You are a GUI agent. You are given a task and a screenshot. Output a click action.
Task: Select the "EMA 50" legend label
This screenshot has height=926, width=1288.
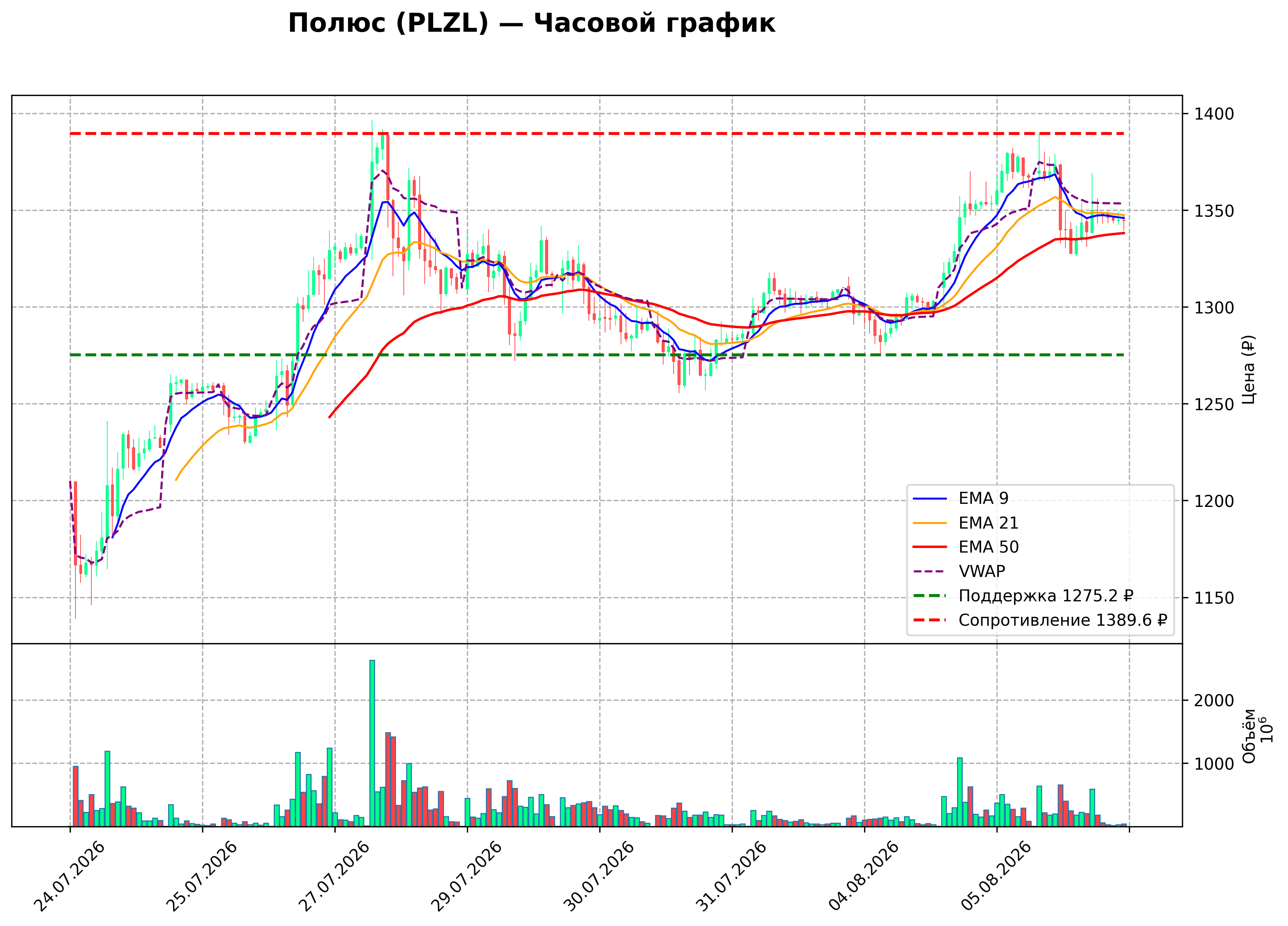pos(989,547)
